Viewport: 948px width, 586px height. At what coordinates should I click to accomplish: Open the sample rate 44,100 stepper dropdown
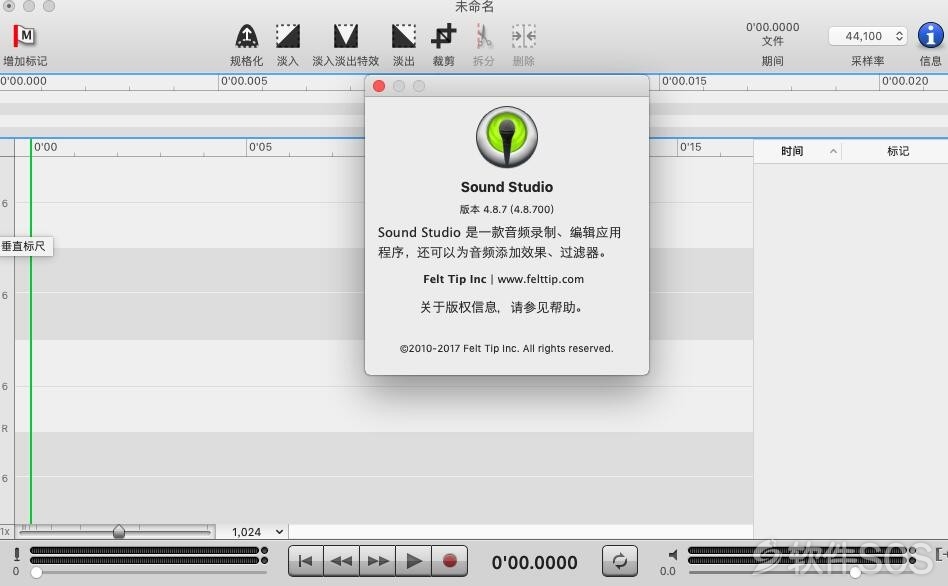point(868,36)
